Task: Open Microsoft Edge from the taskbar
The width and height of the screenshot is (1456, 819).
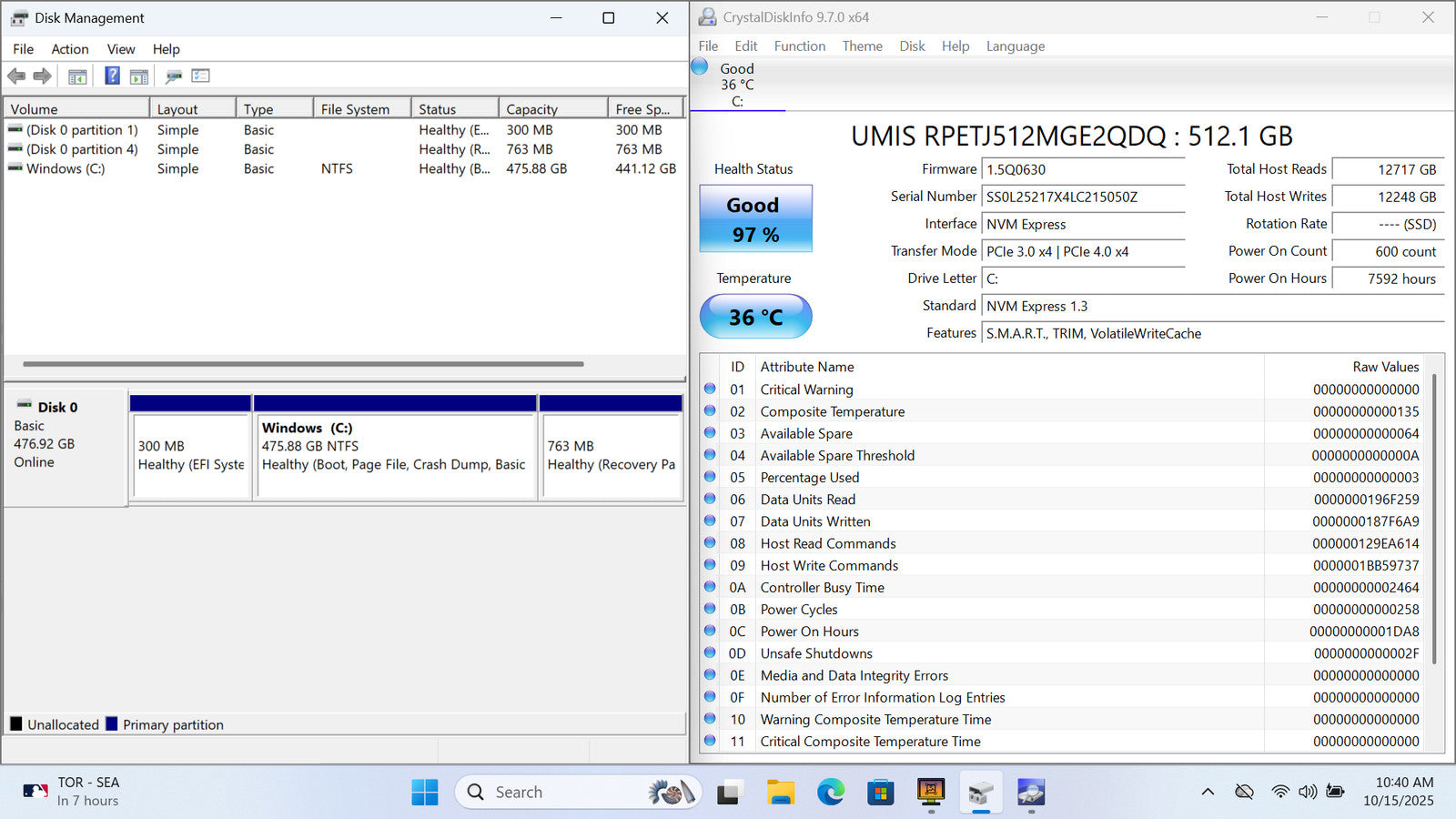Action: pyautogui.click(x=830, y=793)
